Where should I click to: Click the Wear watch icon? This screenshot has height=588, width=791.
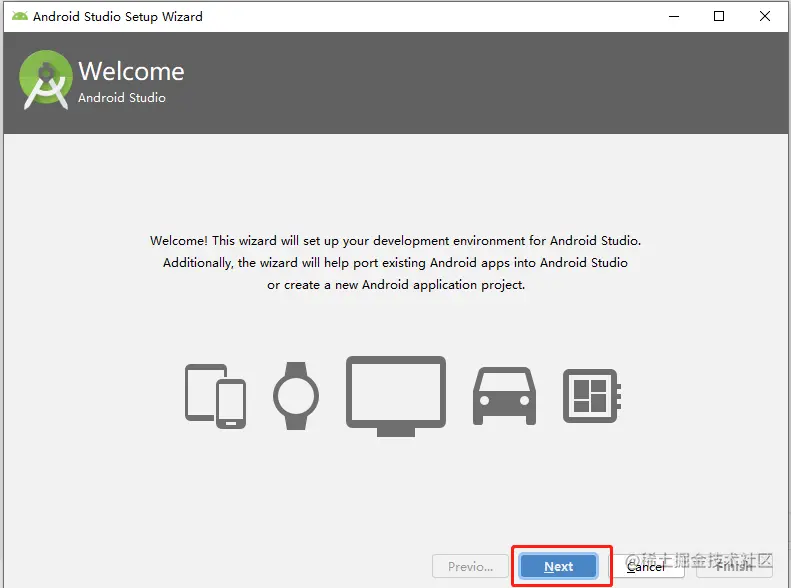(x=296, y=396)
